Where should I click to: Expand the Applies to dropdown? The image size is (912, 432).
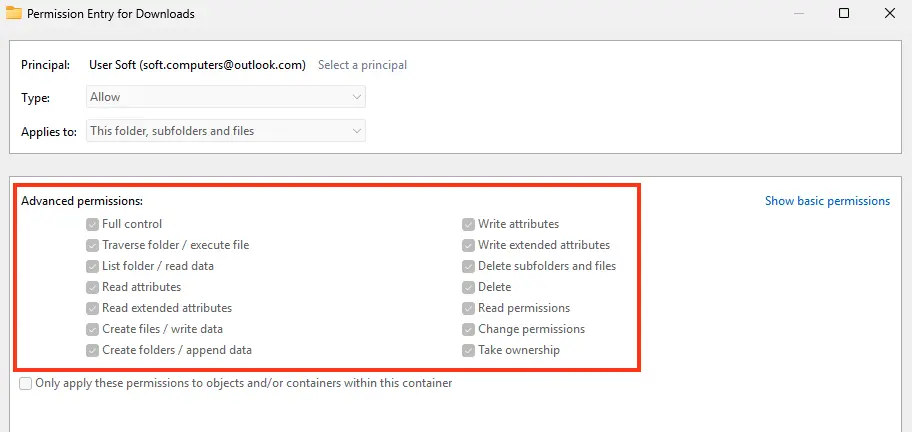tap(225, 131)
